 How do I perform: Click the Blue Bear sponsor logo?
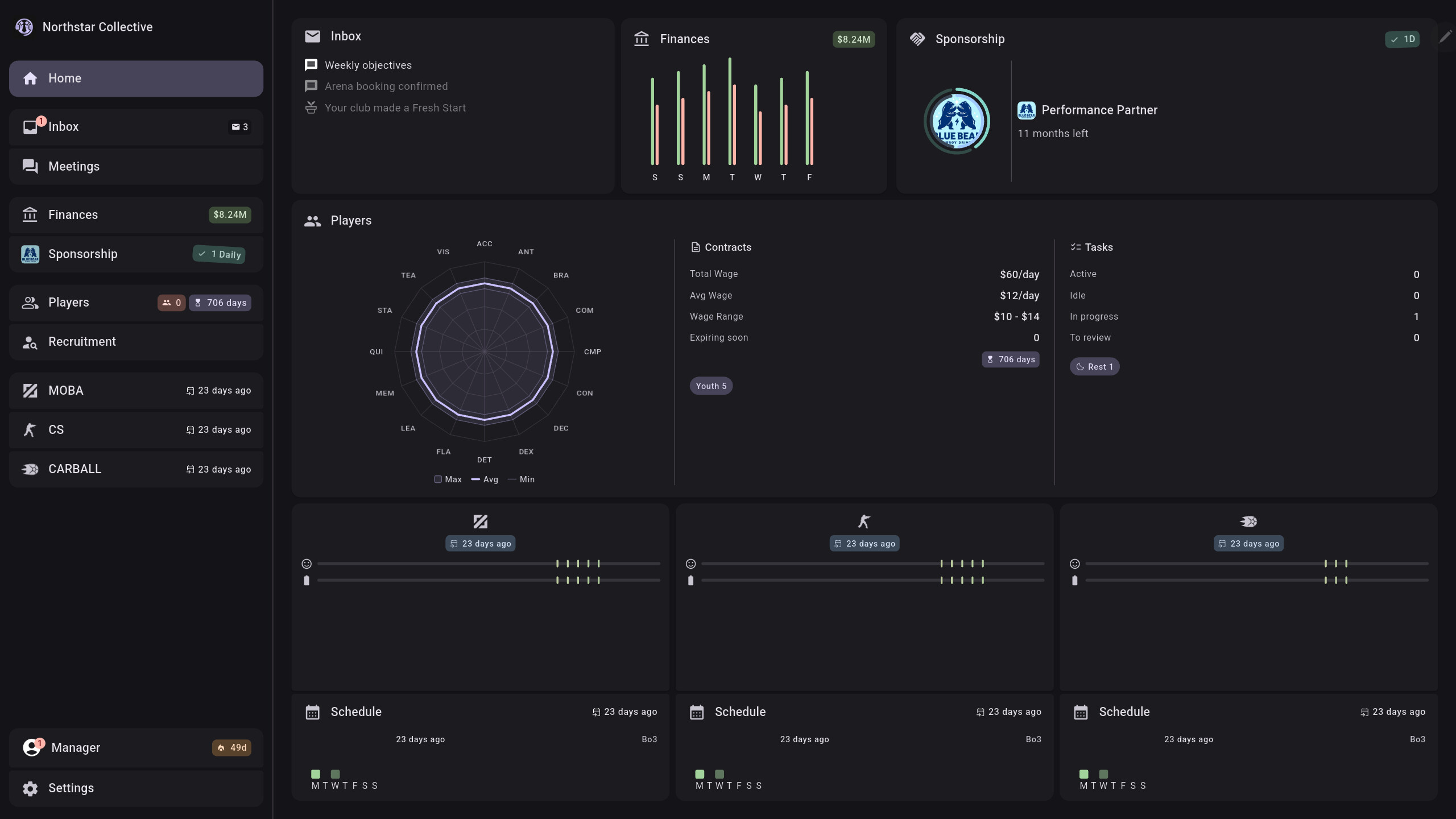pos(957,121)
